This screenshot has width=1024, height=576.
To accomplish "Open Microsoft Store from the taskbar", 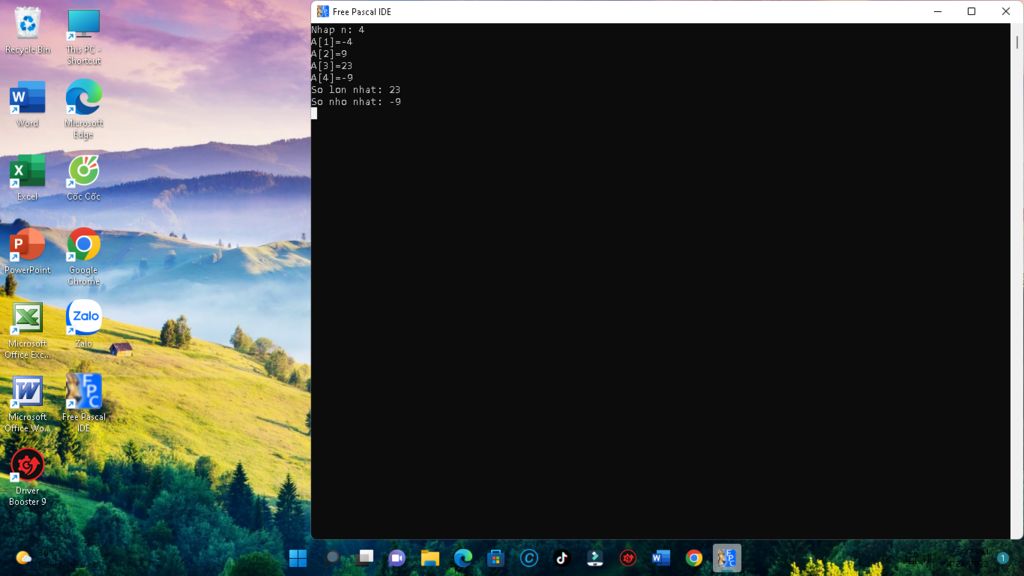I will coord(496,558).
